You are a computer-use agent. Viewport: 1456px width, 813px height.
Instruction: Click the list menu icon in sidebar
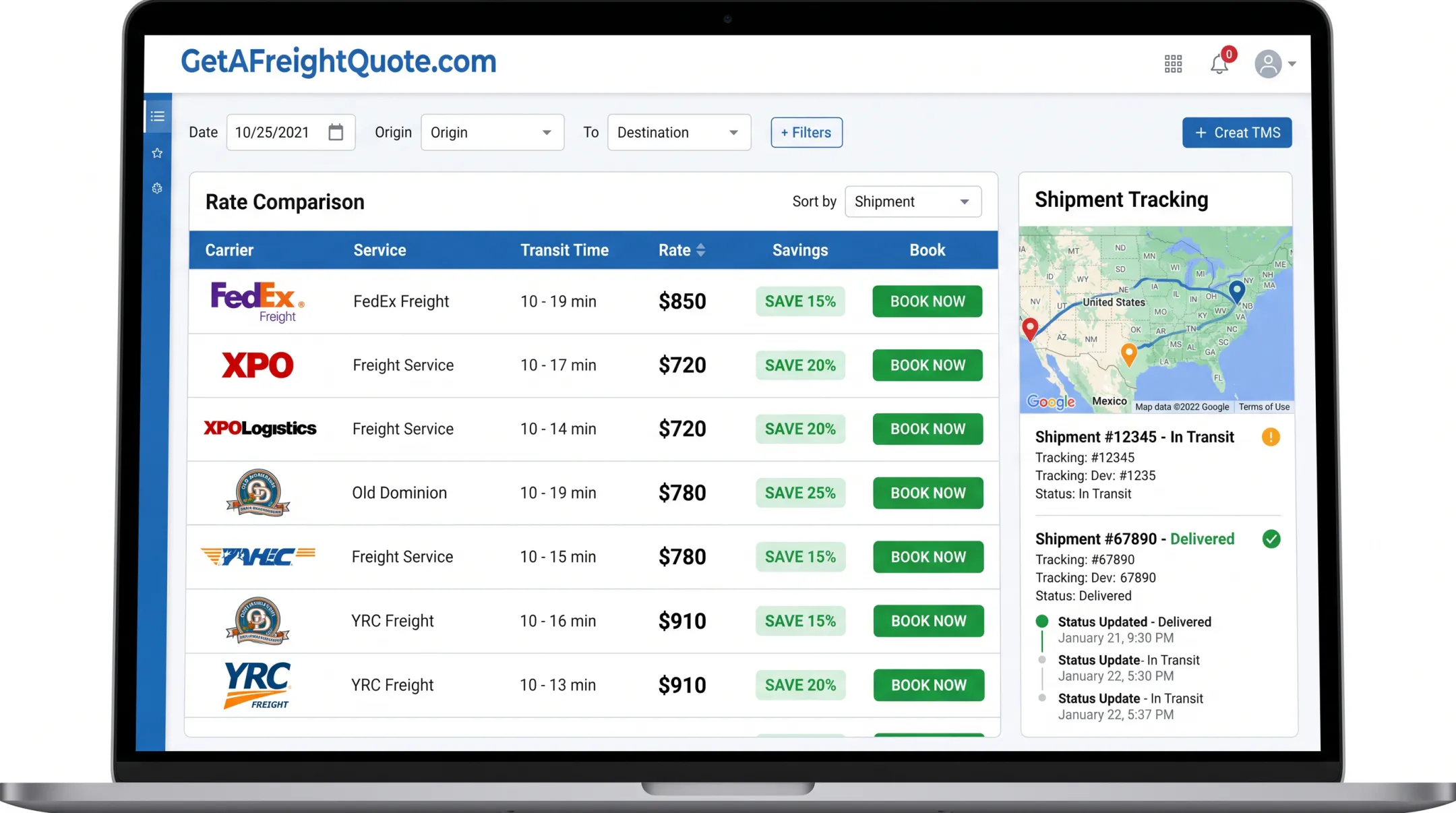[x=157, y=116]
